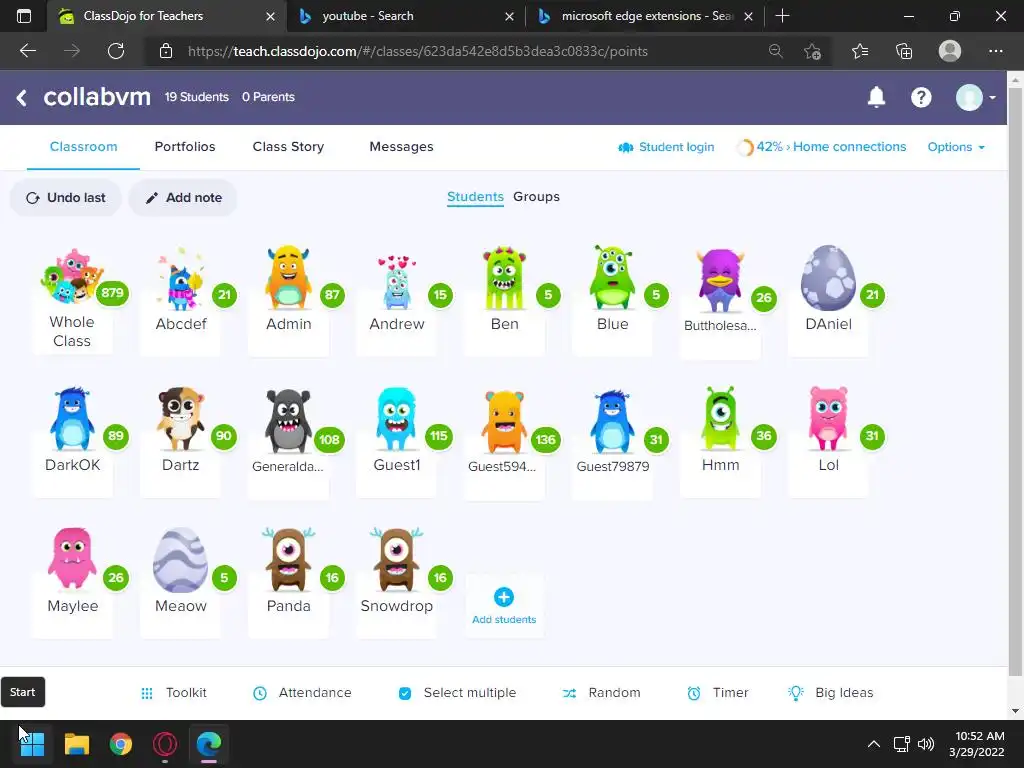Select the Snowdrop student monster
The height and width of the screenshot is (768, 1024).
click(396, 560)
